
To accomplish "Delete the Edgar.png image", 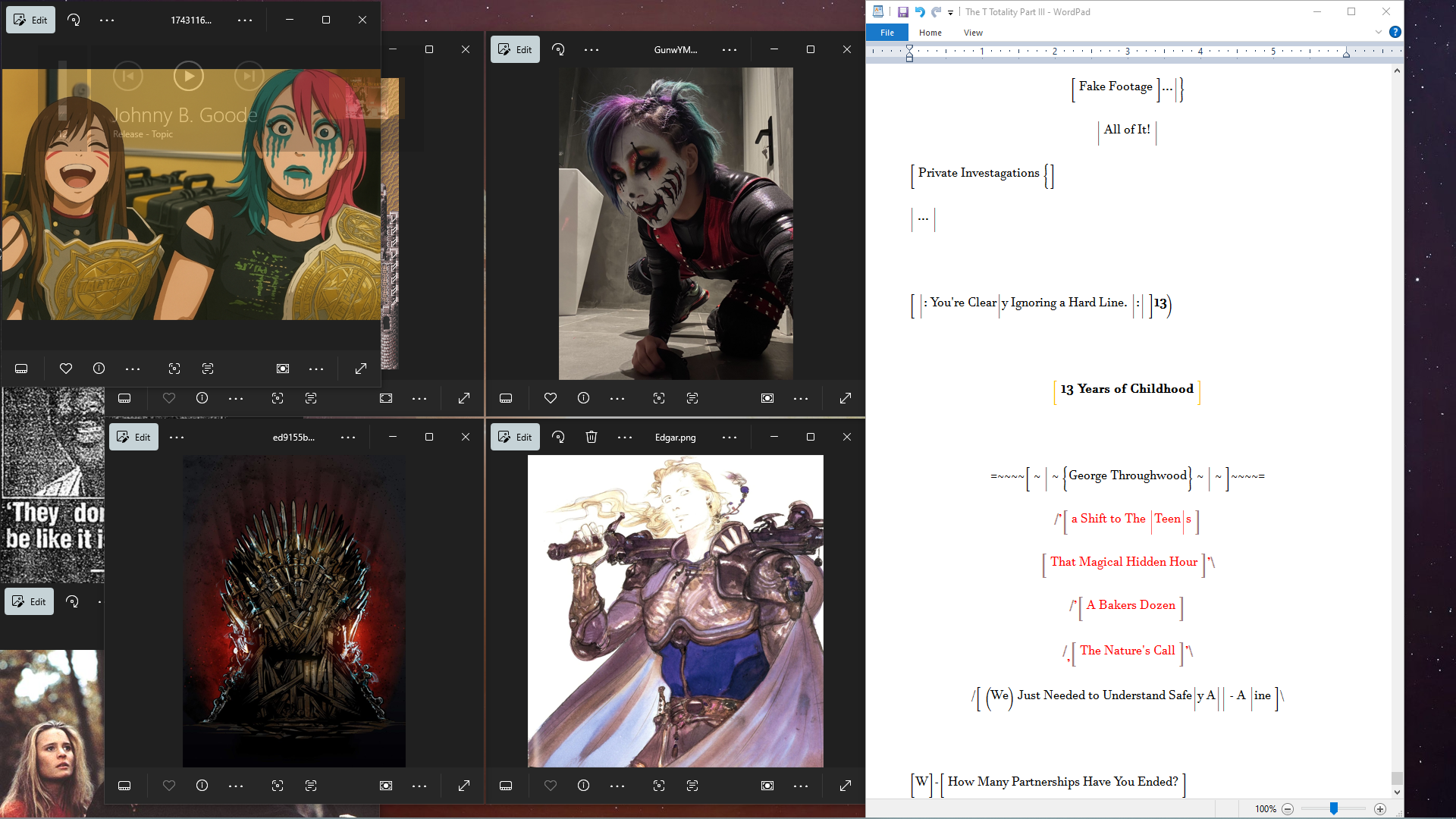I will (x=591, y=437).
